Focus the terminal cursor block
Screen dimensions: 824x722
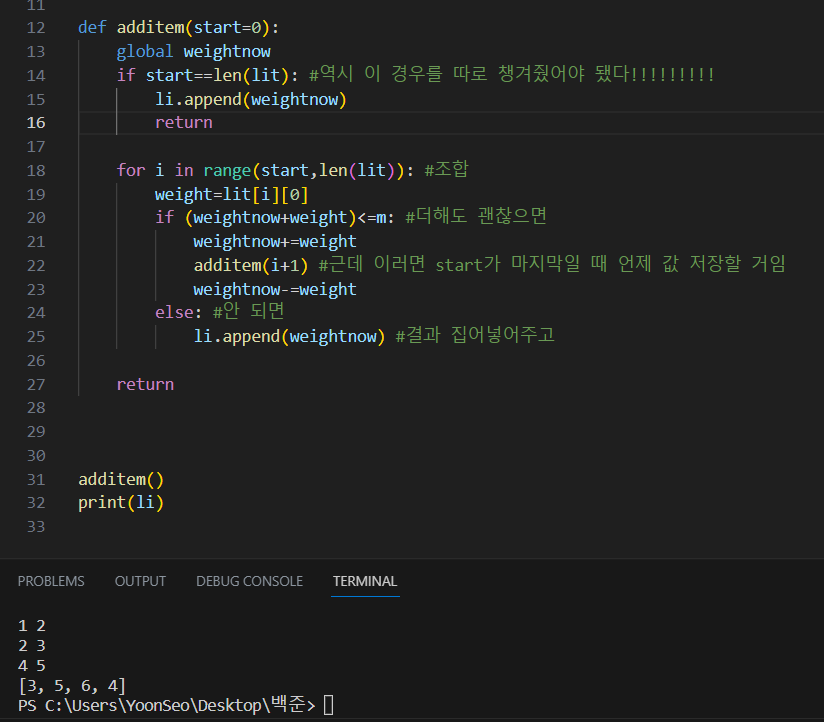pyautogui.click(x=328, y=705)
